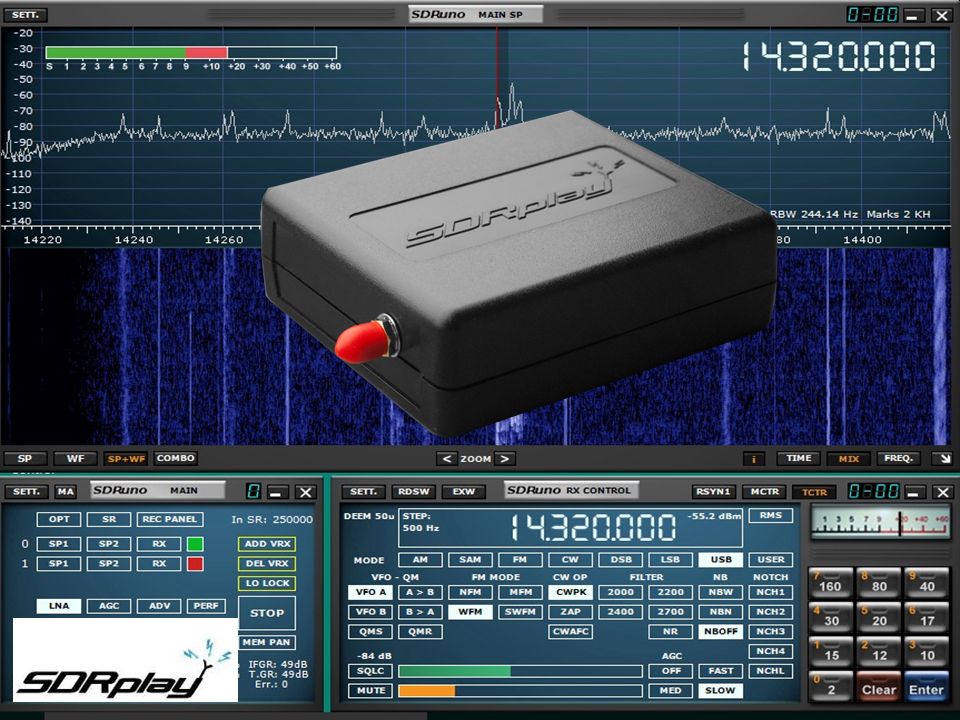Click the EXW button

463,492
